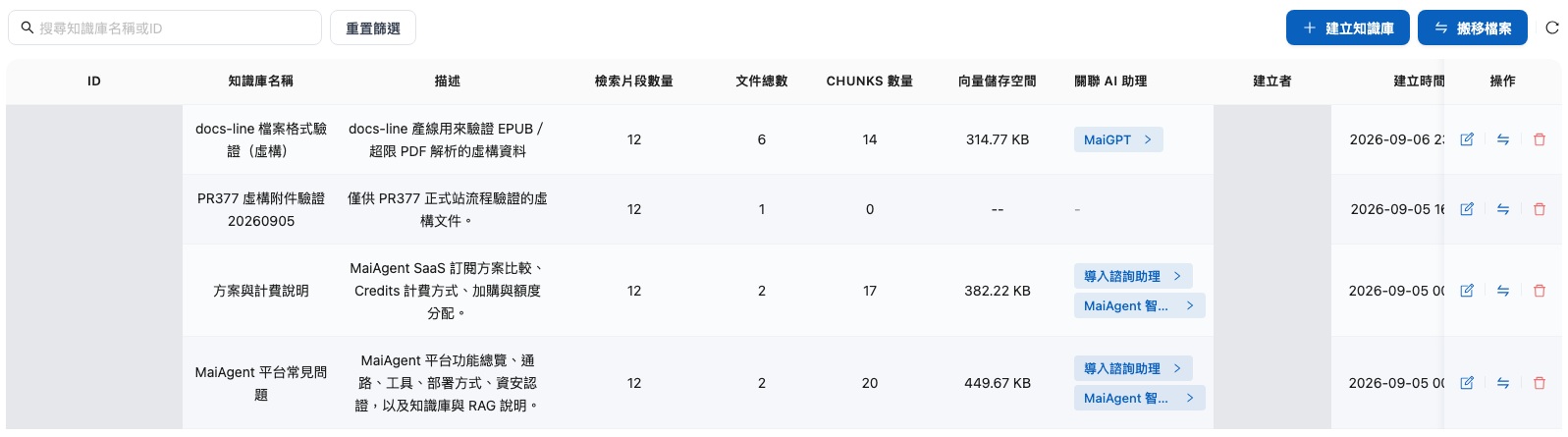The width and height of the screenshot is (1568, 437).
Task: Click the description starting with 僅供 PR377
Action: [x=448, y=209]
